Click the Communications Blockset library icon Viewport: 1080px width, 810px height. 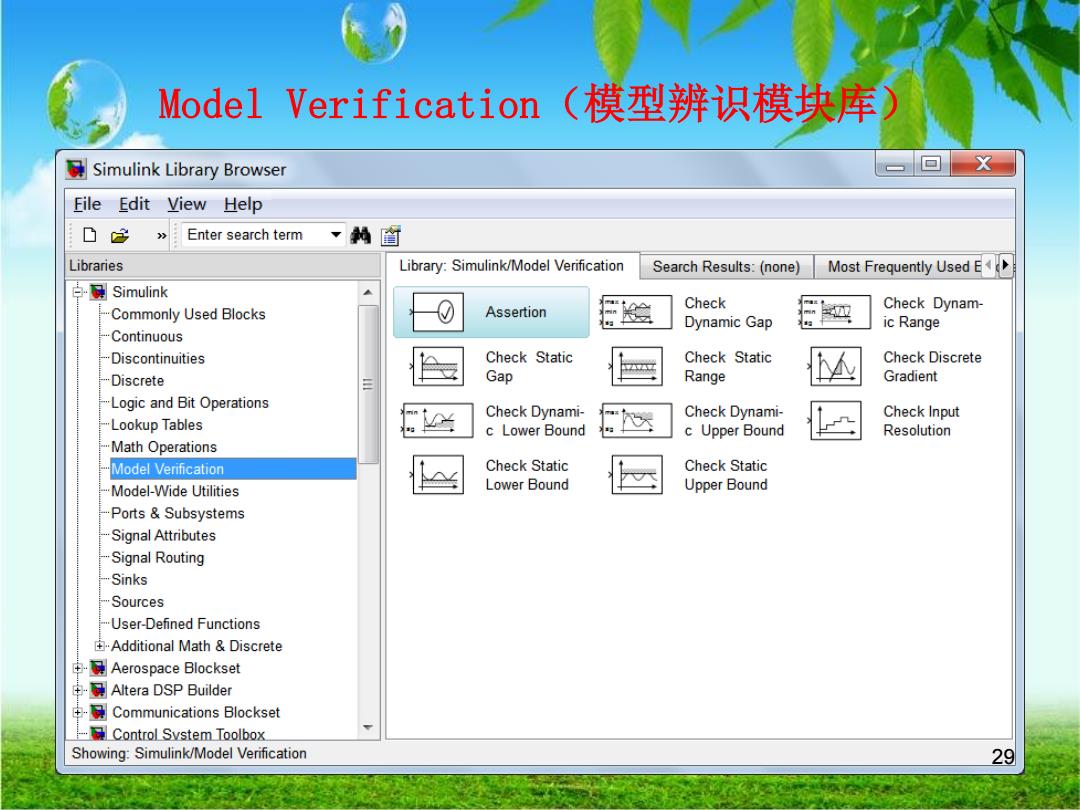[98, 712]
